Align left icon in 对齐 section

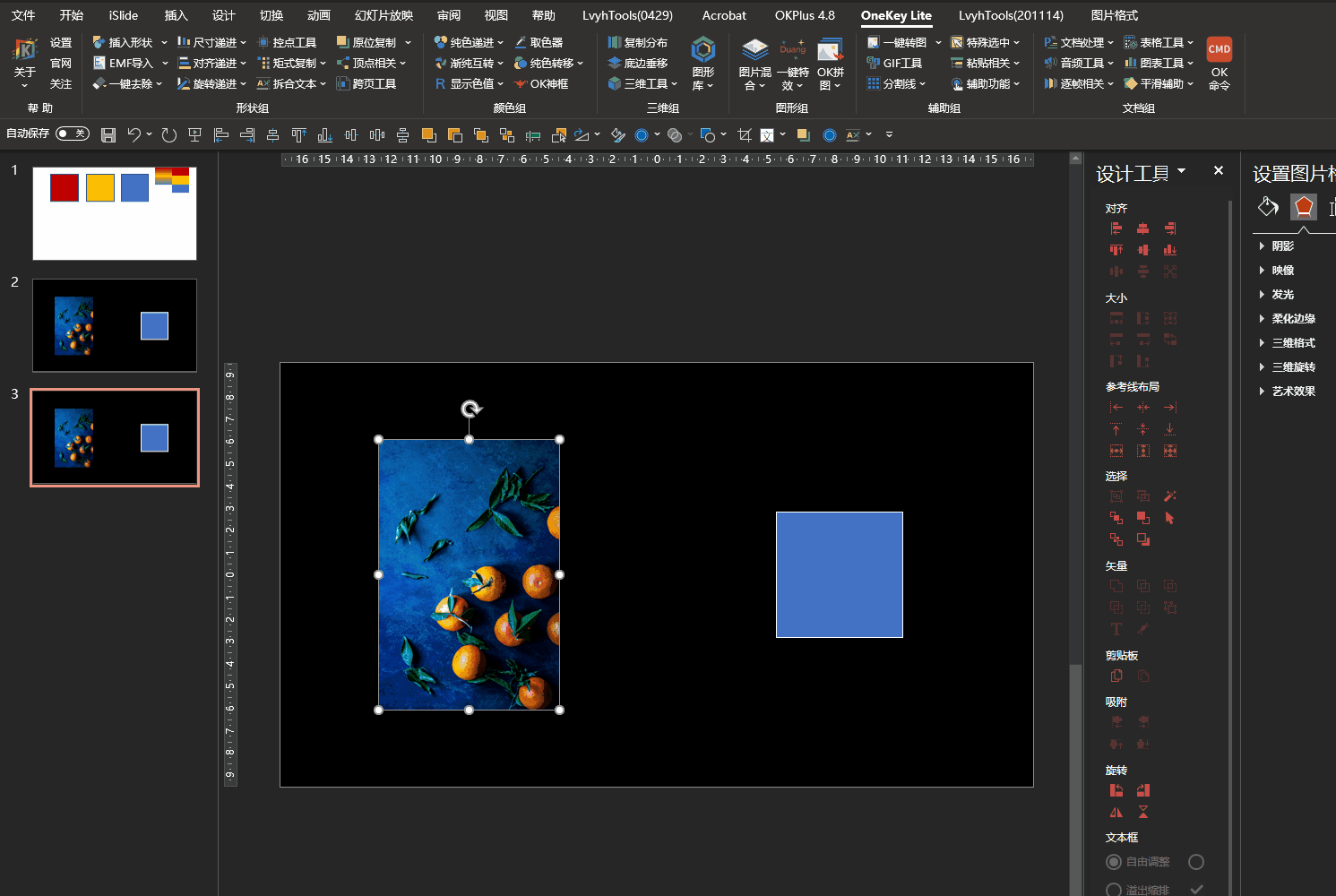1116,228
